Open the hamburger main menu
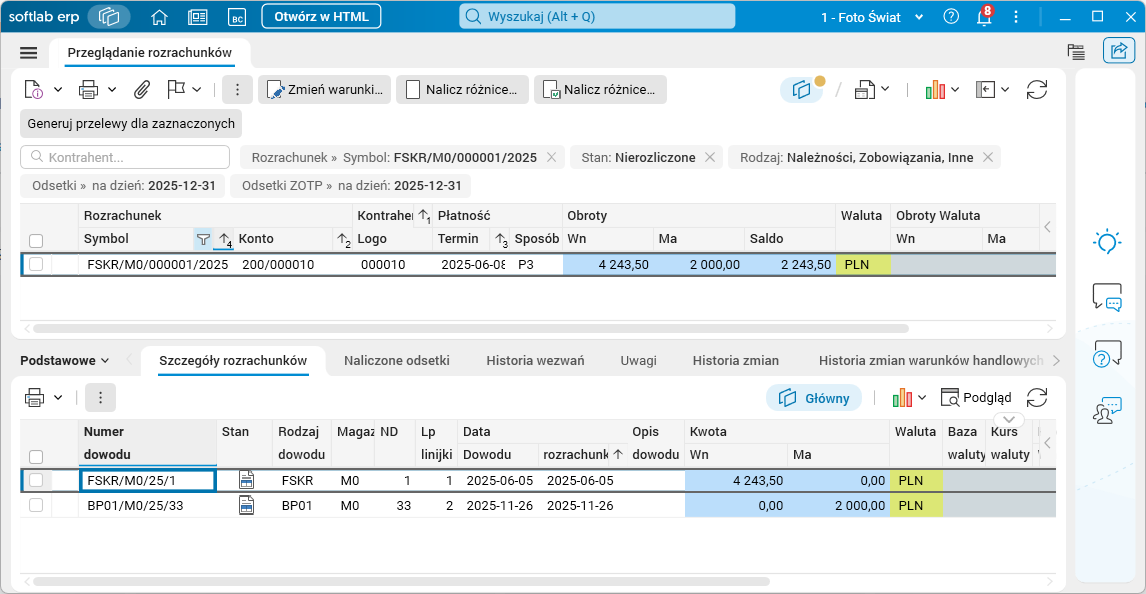This screenshot has width=1146, height=594. tap(29, 53)
